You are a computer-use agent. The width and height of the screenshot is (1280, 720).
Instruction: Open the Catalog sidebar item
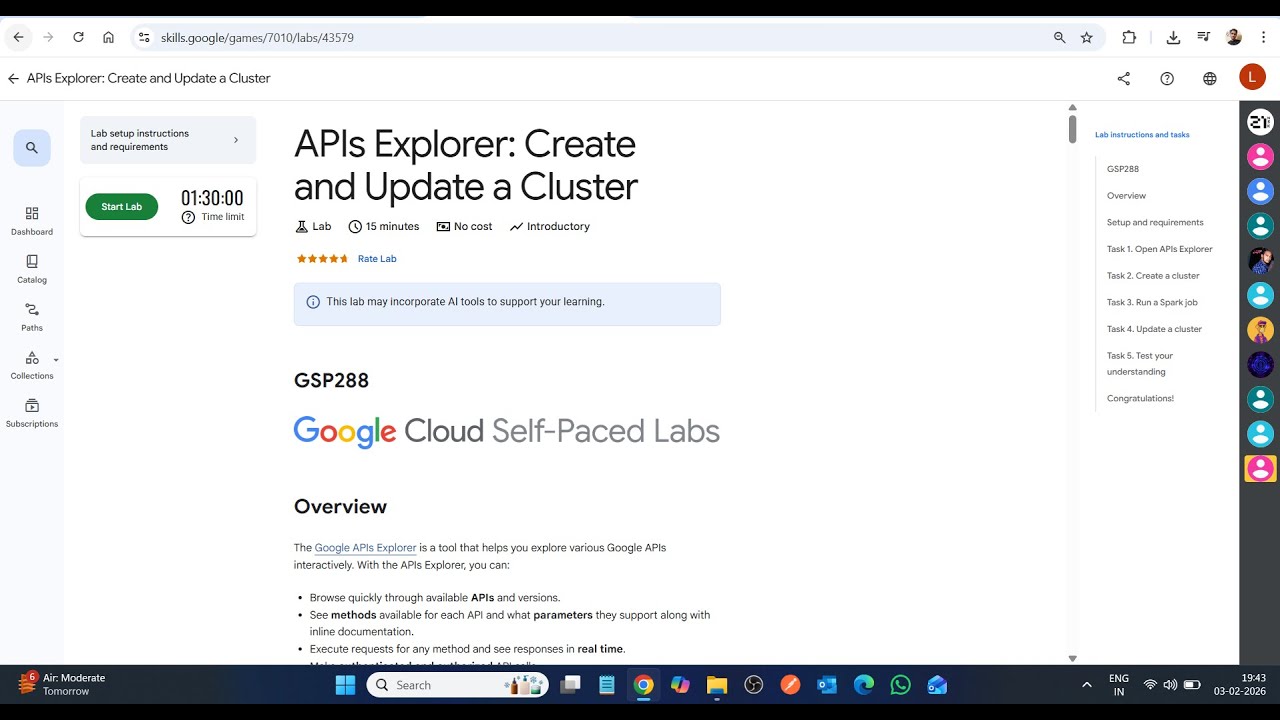pyautogui.click(x=32, y=269)
